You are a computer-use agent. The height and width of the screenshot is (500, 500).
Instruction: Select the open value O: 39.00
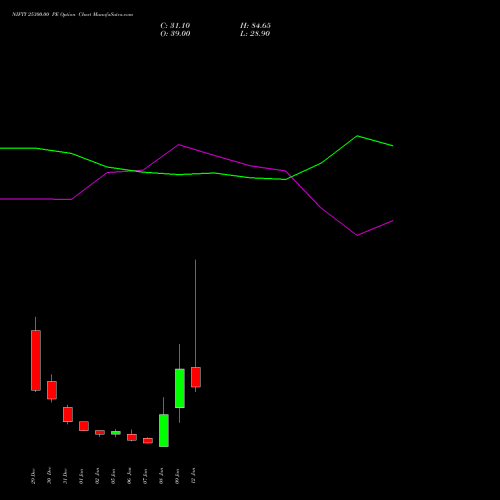(x=175, y=34)
